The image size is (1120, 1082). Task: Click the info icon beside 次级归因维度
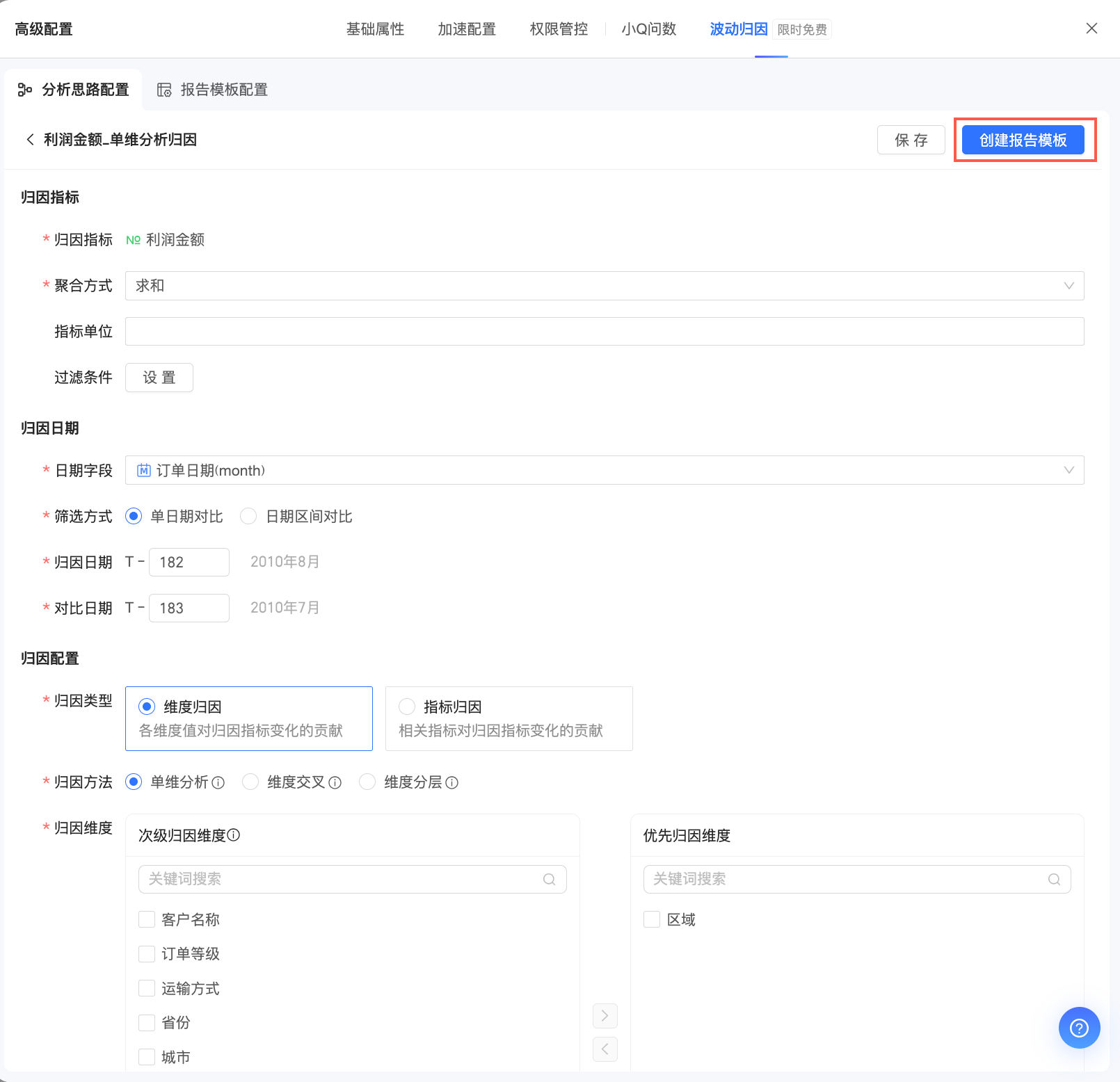(234, 835)
